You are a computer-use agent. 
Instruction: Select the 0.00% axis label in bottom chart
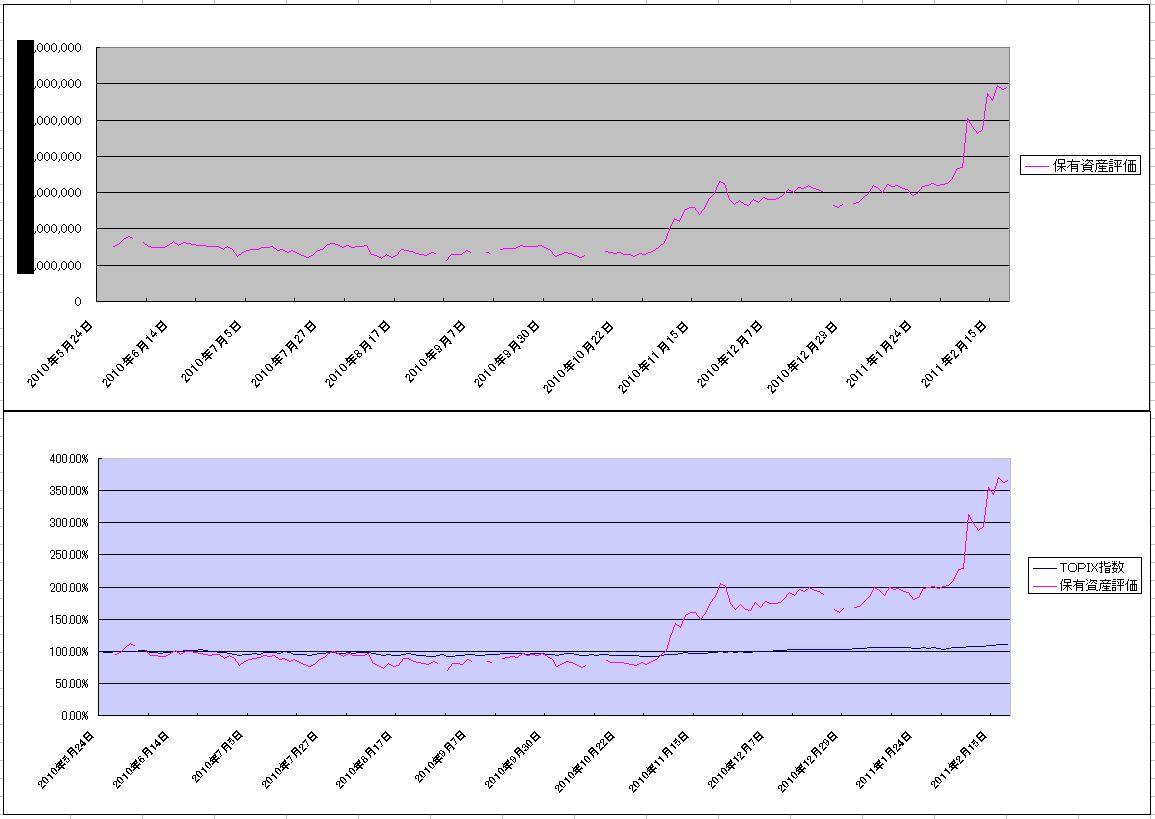click(72, 716)
